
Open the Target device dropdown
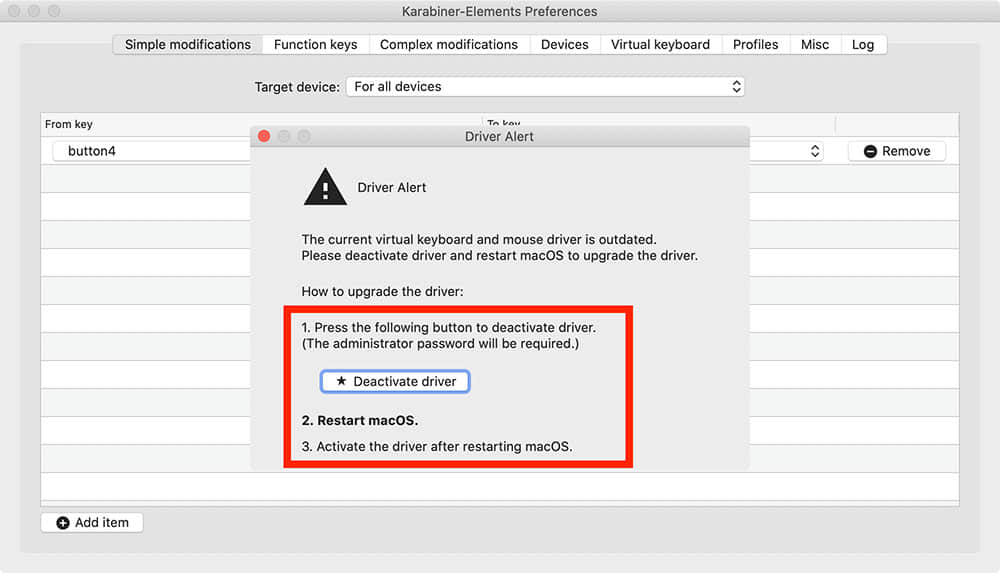(x=545, y=87)
